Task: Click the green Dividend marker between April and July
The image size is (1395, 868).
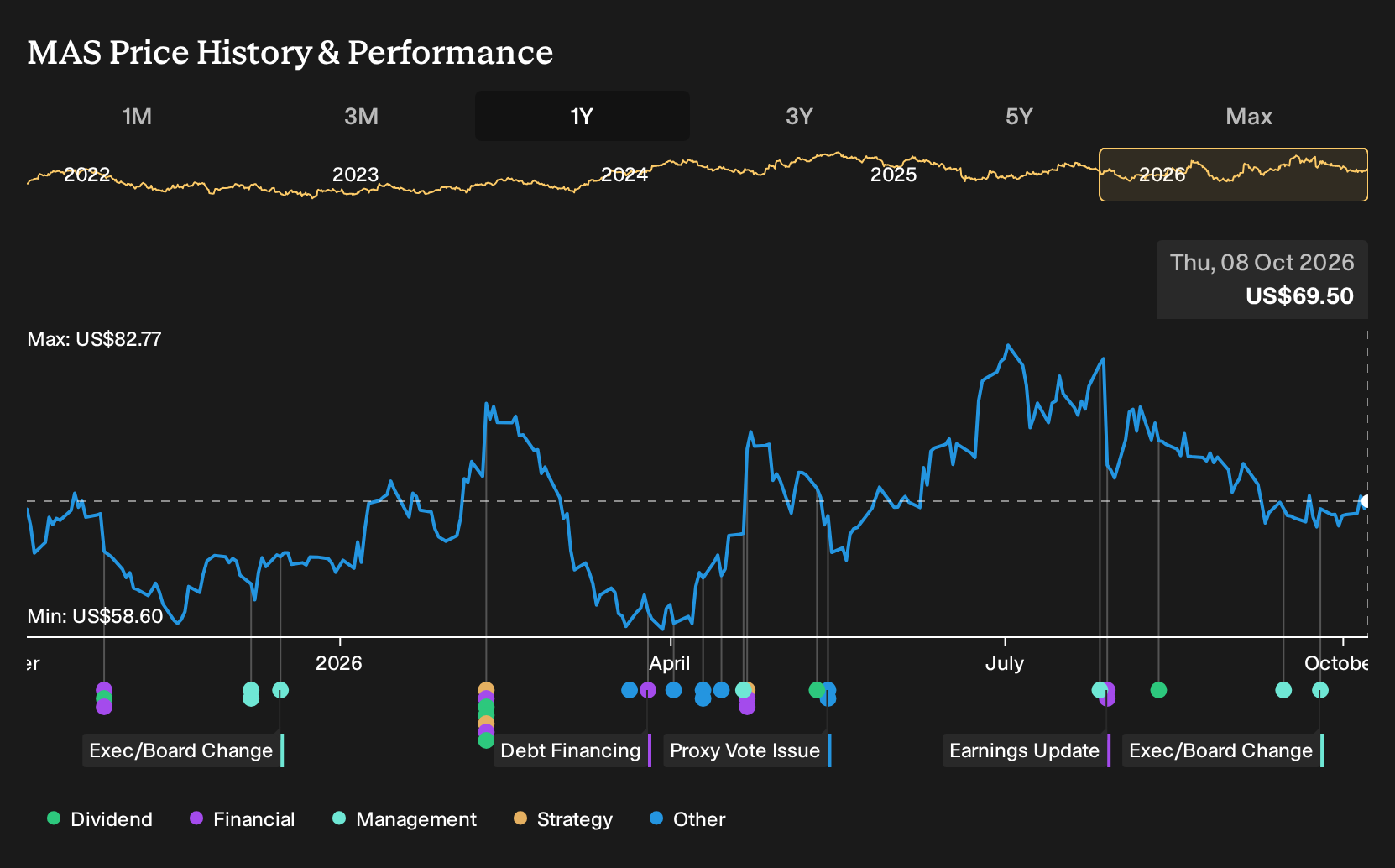Action: pos(817,690)
